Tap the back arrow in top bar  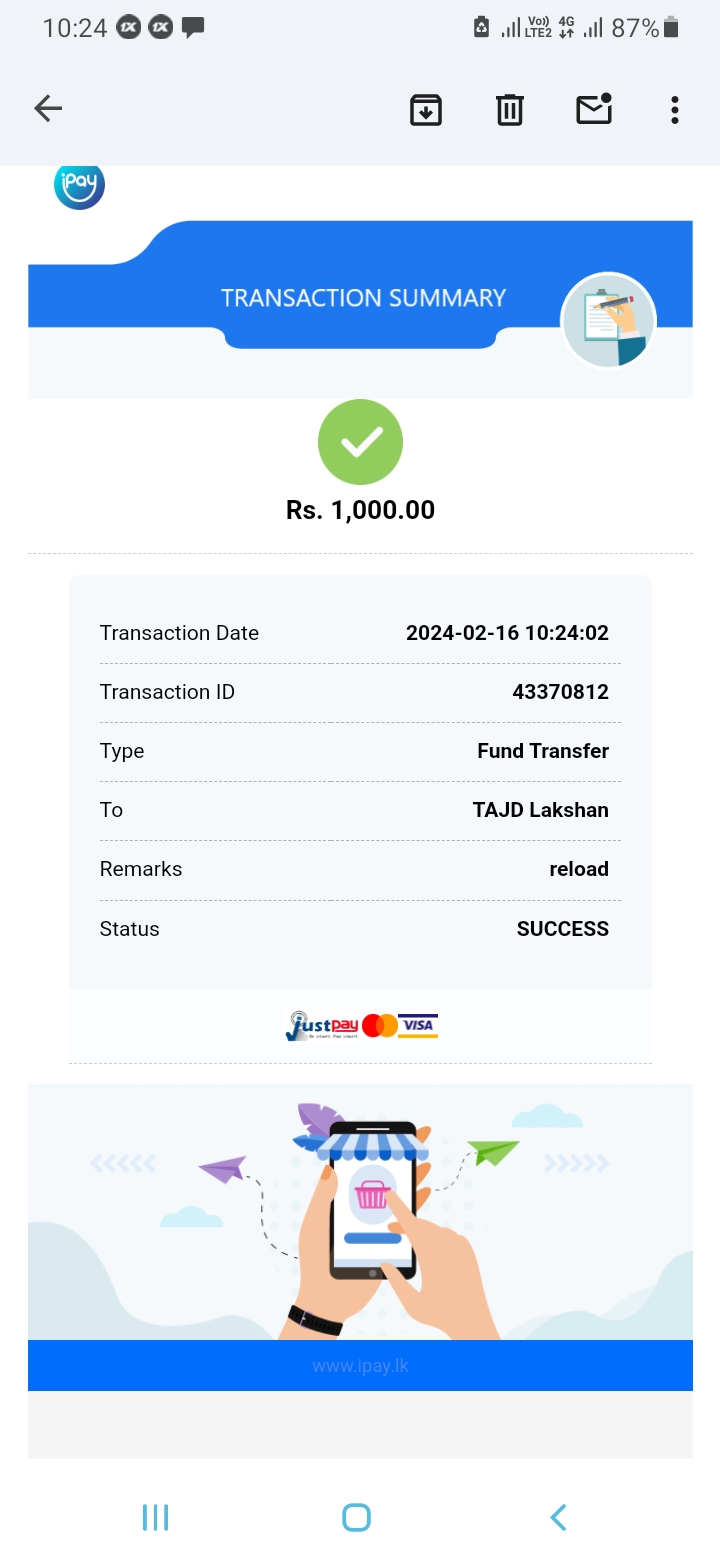coord(48,109)
